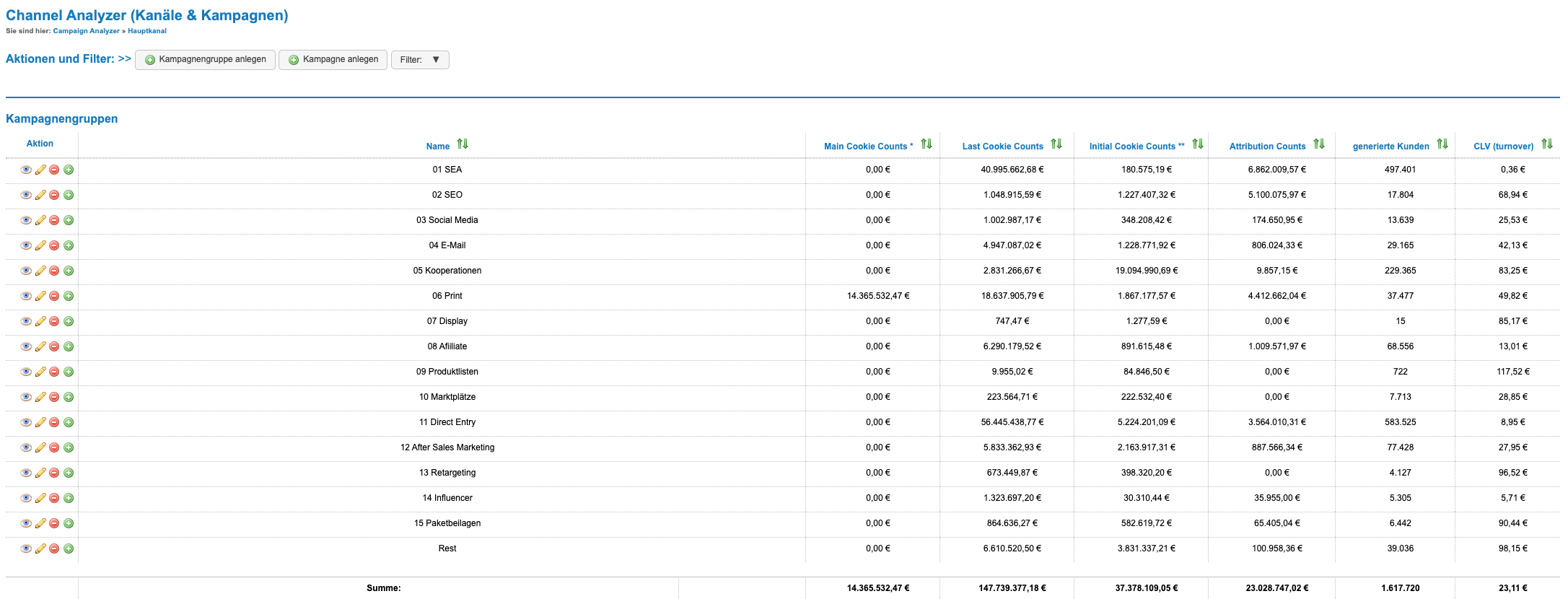
Task: Click add icon for 12 After Sales Marketing
Action: tap(69, 447)
